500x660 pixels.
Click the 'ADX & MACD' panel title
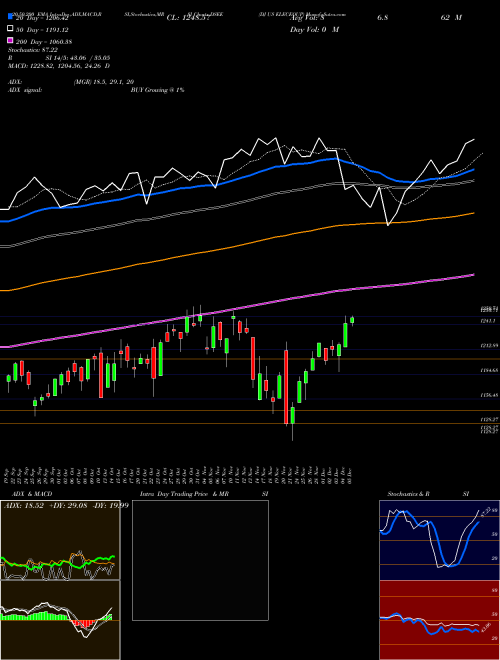click(x=32, y=494)
